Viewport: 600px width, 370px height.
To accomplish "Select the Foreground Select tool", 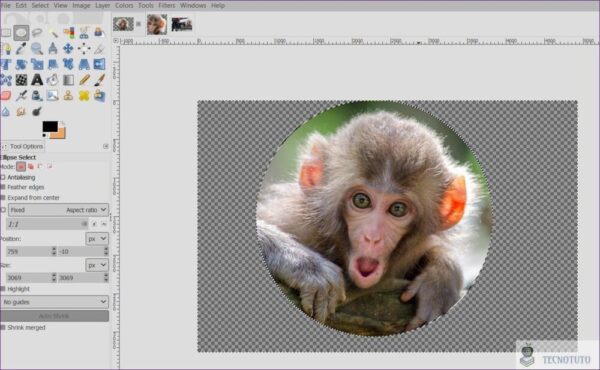I will (x=99, y=33).
